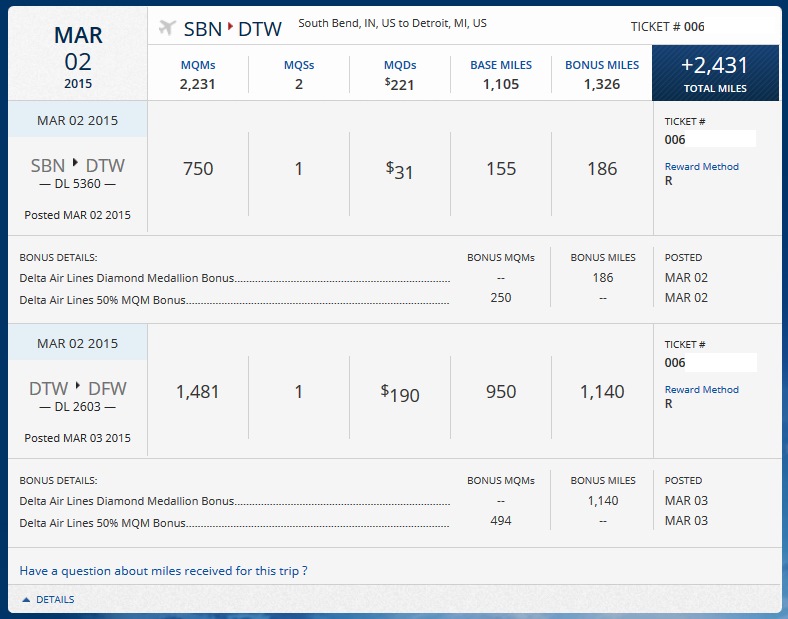Click the TICKET # 006 header text
This screenshot has width=788, height=619.
667,27
